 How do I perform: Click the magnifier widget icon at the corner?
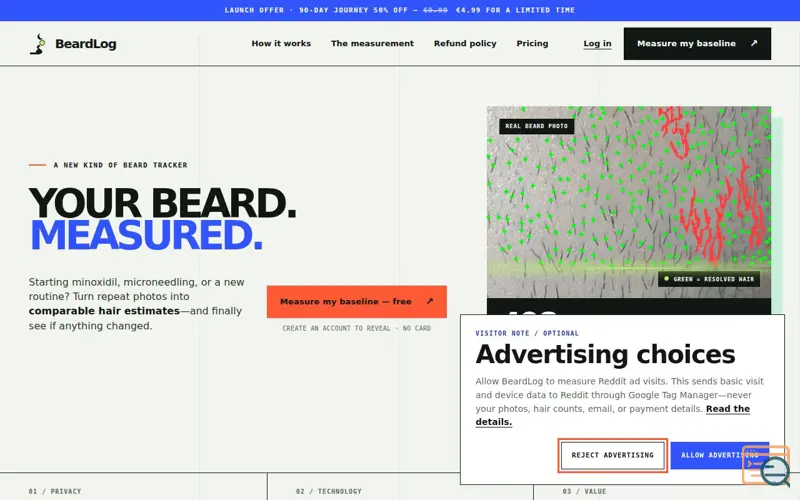767,465
